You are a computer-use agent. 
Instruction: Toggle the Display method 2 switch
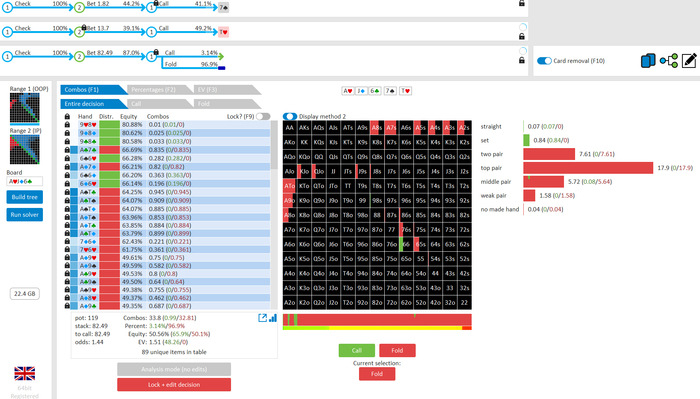coord(290,116)
